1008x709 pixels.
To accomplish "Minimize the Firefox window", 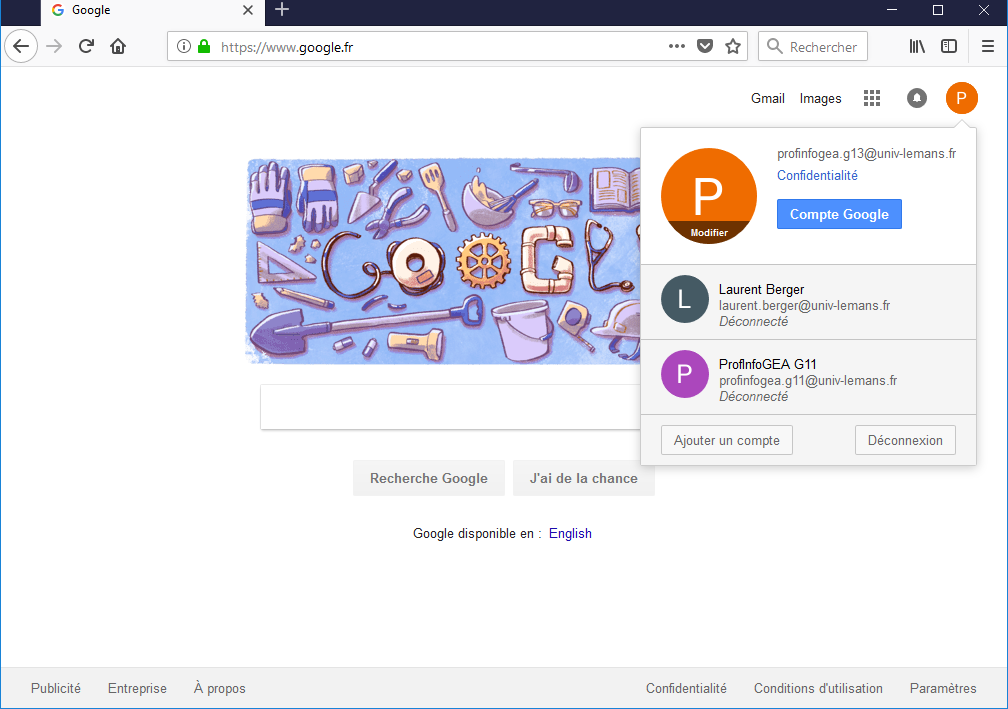I will pos(892,10).
